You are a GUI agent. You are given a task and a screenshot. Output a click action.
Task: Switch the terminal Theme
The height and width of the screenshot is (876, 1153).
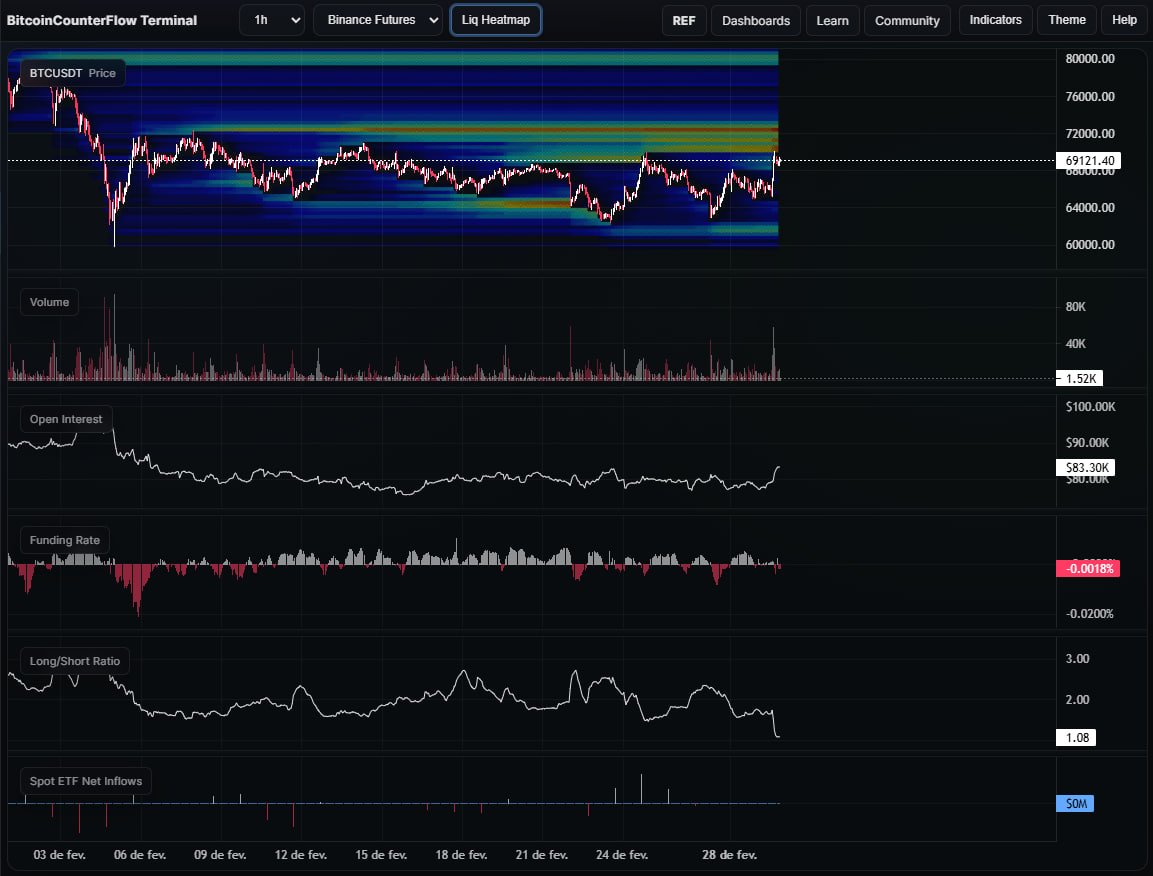[x=1066, y=19]
